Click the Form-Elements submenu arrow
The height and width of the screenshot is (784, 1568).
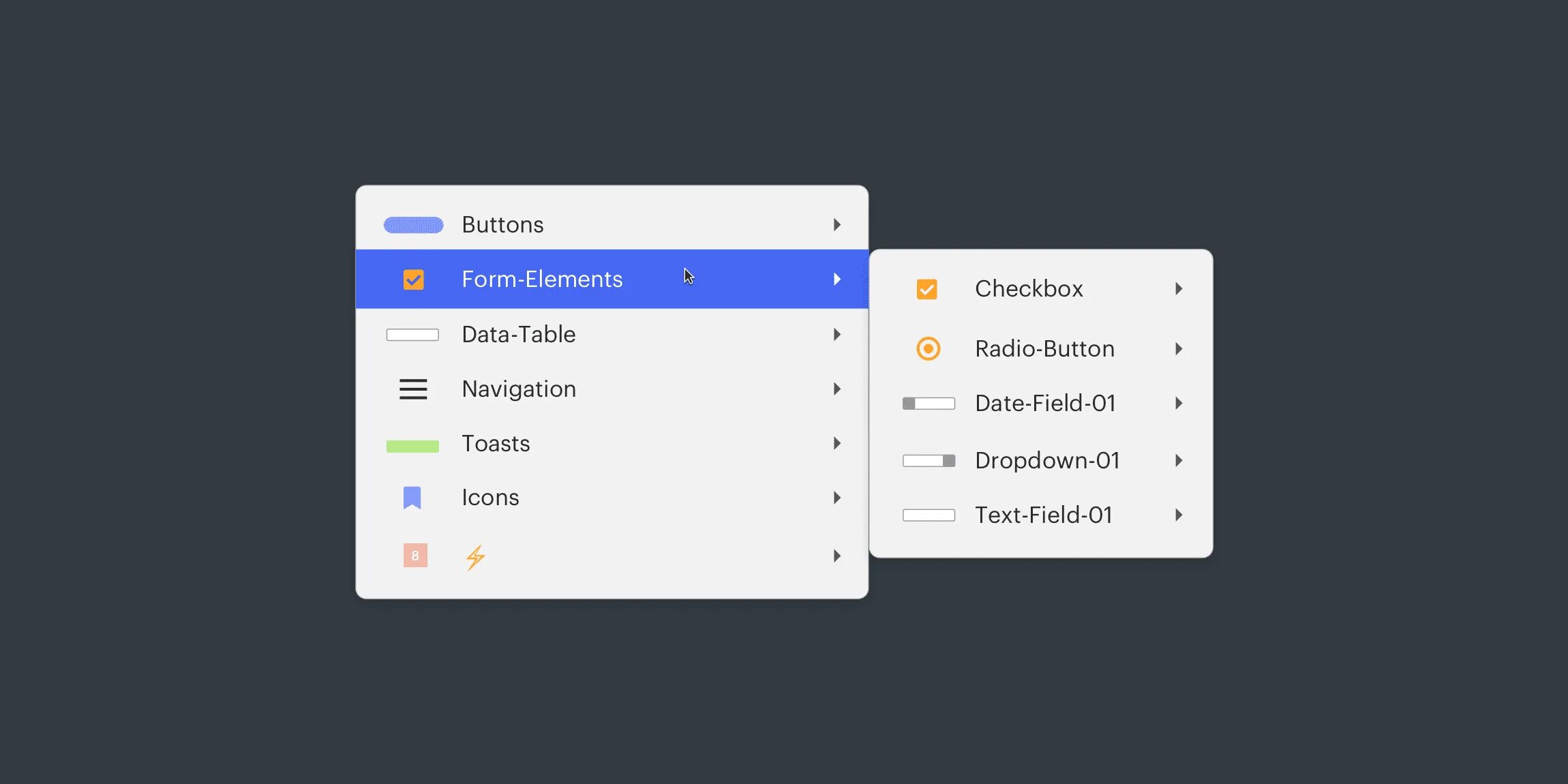pyautogui.click(x=836, y=280)
